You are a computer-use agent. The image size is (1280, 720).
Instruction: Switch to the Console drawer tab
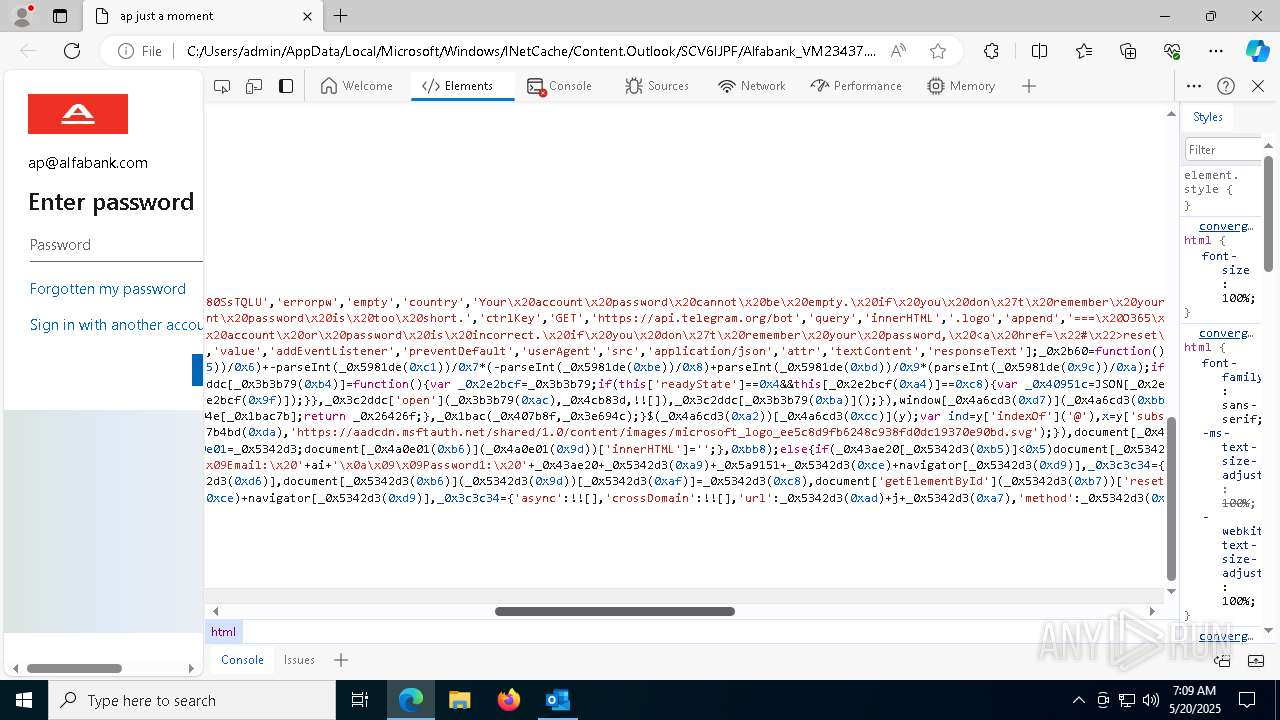(242, 660)
